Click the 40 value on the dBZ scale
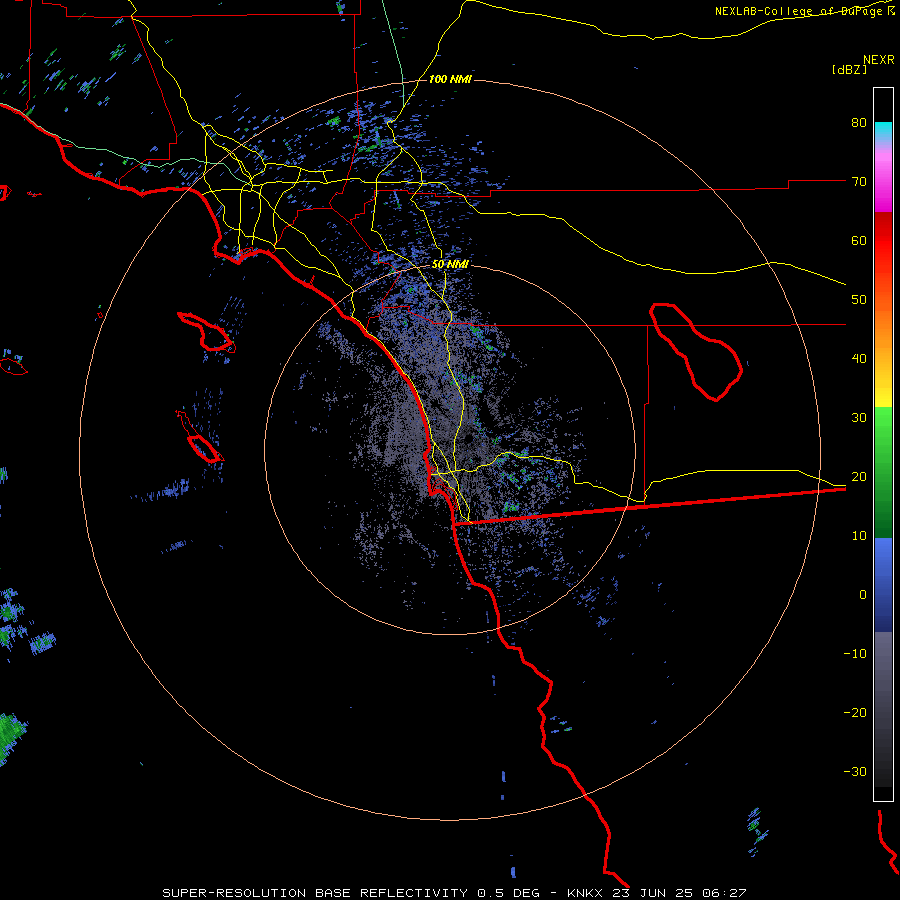900x900 pixels. pyautogui.click(x=859, y=359)
